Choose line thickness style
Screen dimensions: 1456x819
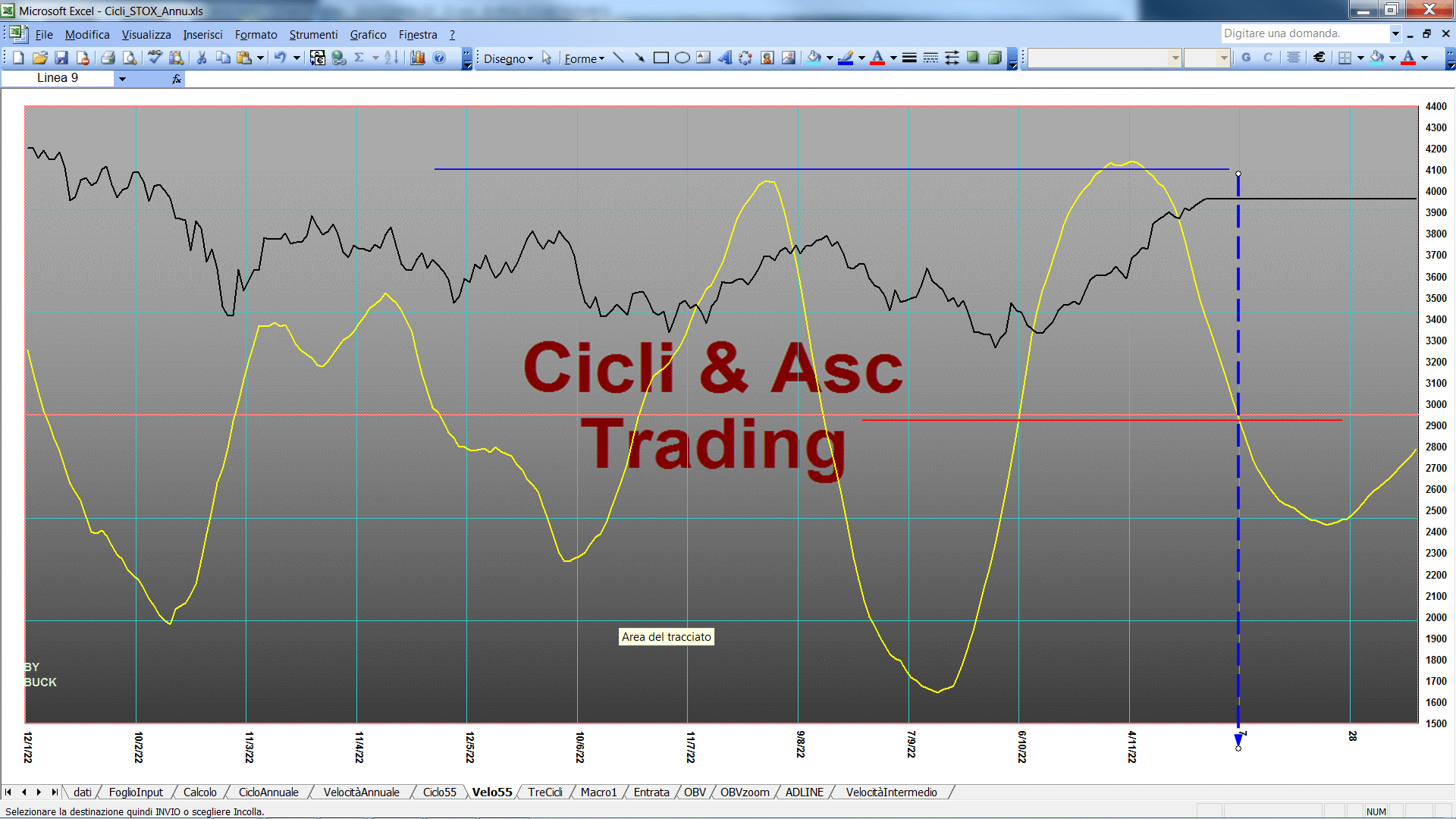point(909,58)
